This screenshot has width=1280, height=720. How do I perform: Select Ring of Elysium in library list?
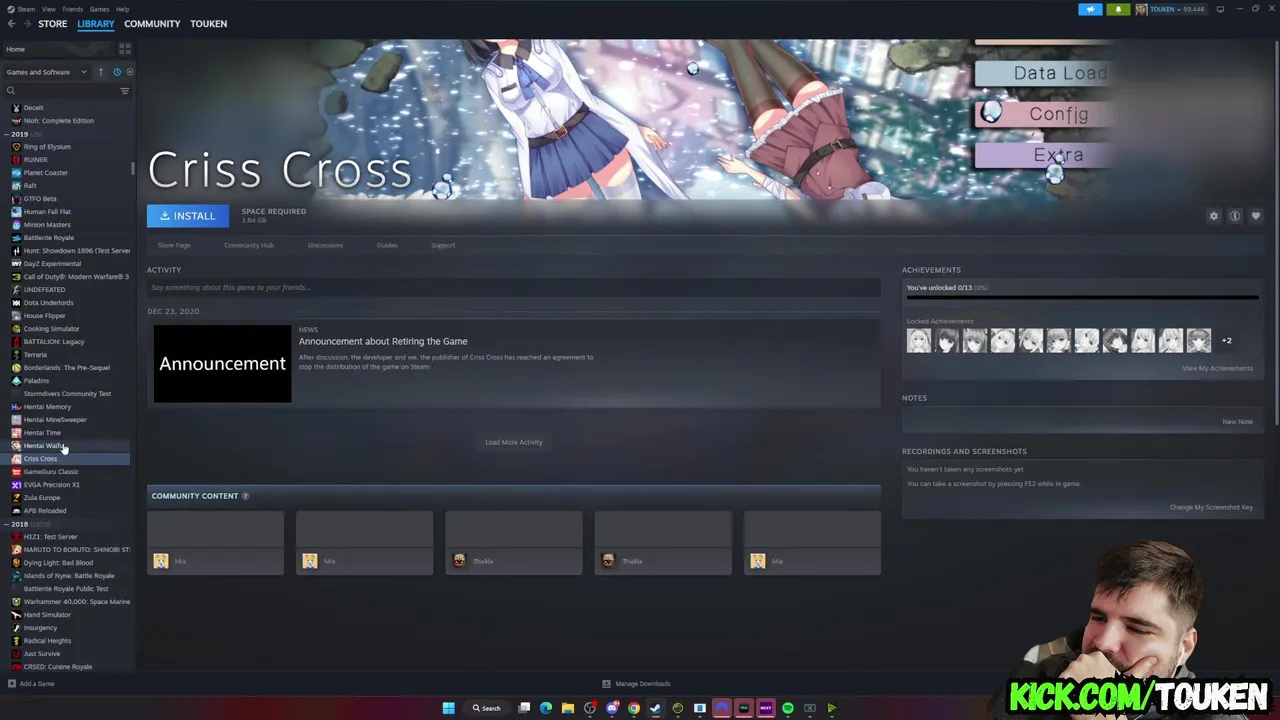47,147
